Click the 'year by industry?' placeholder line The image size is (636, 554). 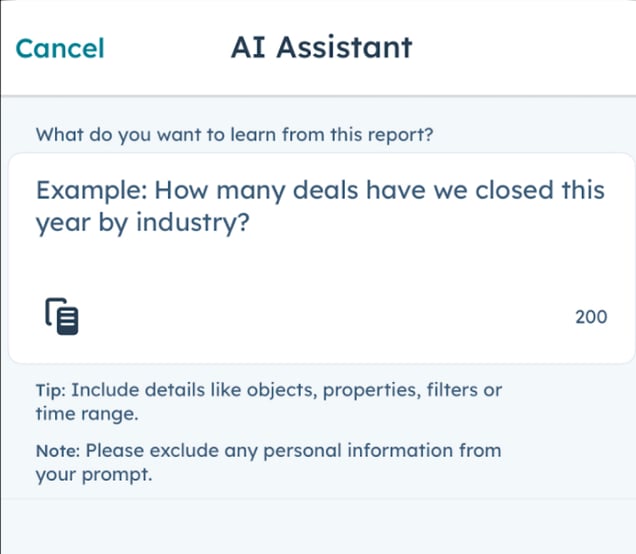click(142, 225)
